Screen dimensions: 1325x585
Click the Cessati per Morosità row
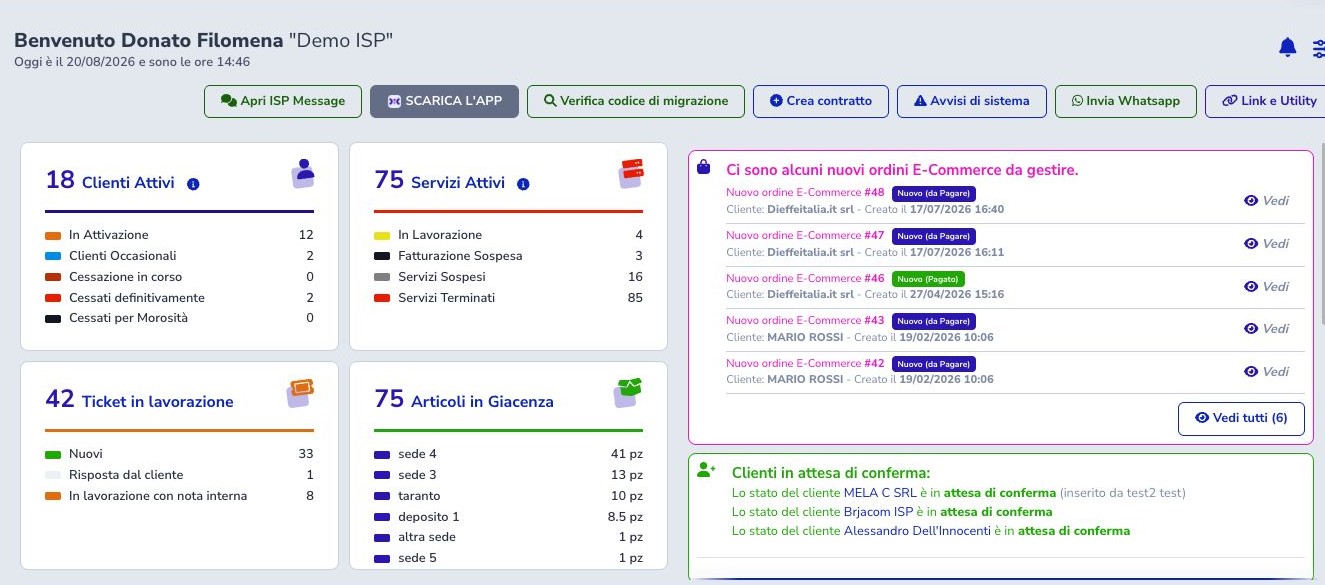(x=179, y=318)
